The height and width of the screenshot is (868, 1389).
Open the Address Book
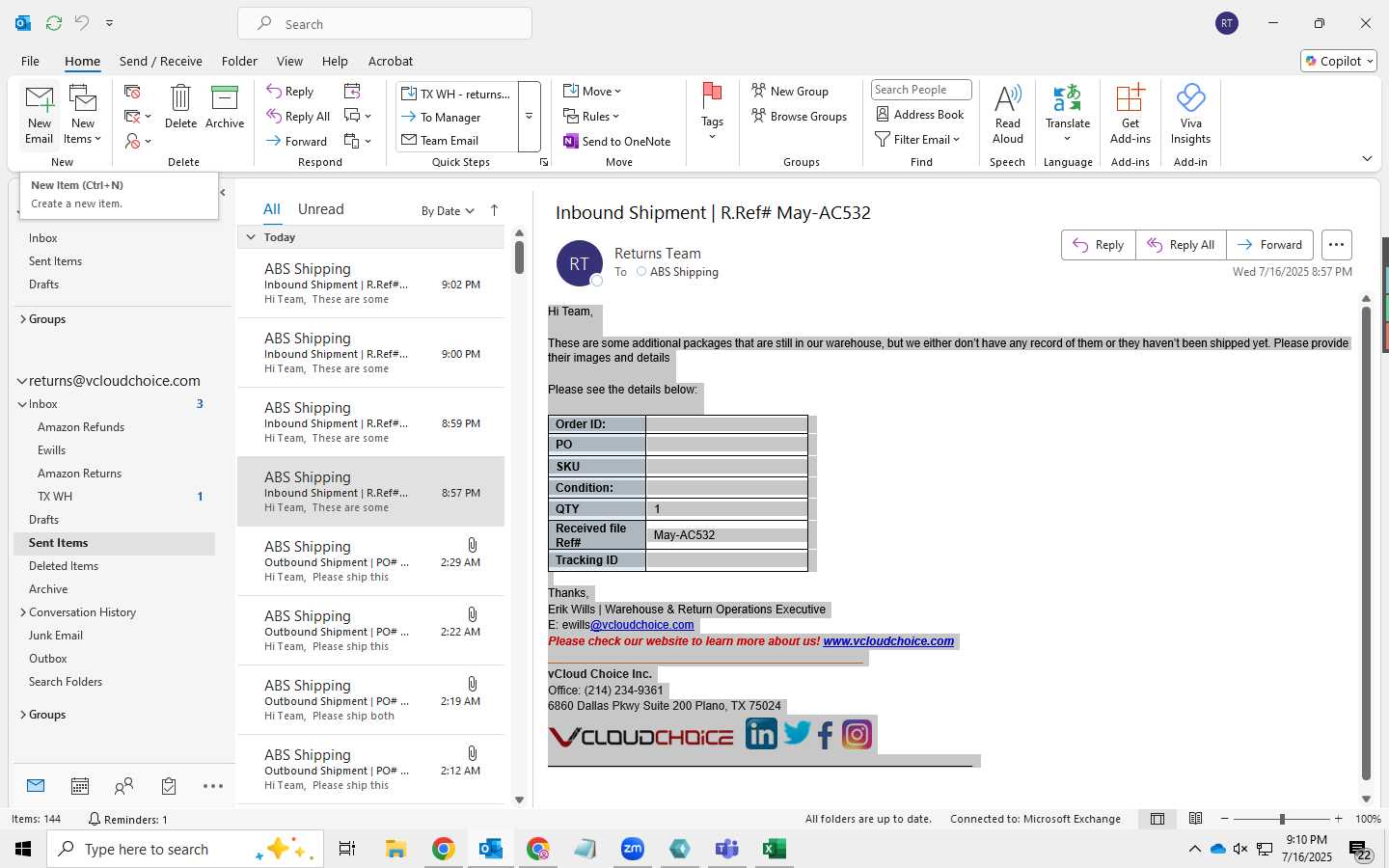click(919, 114)
